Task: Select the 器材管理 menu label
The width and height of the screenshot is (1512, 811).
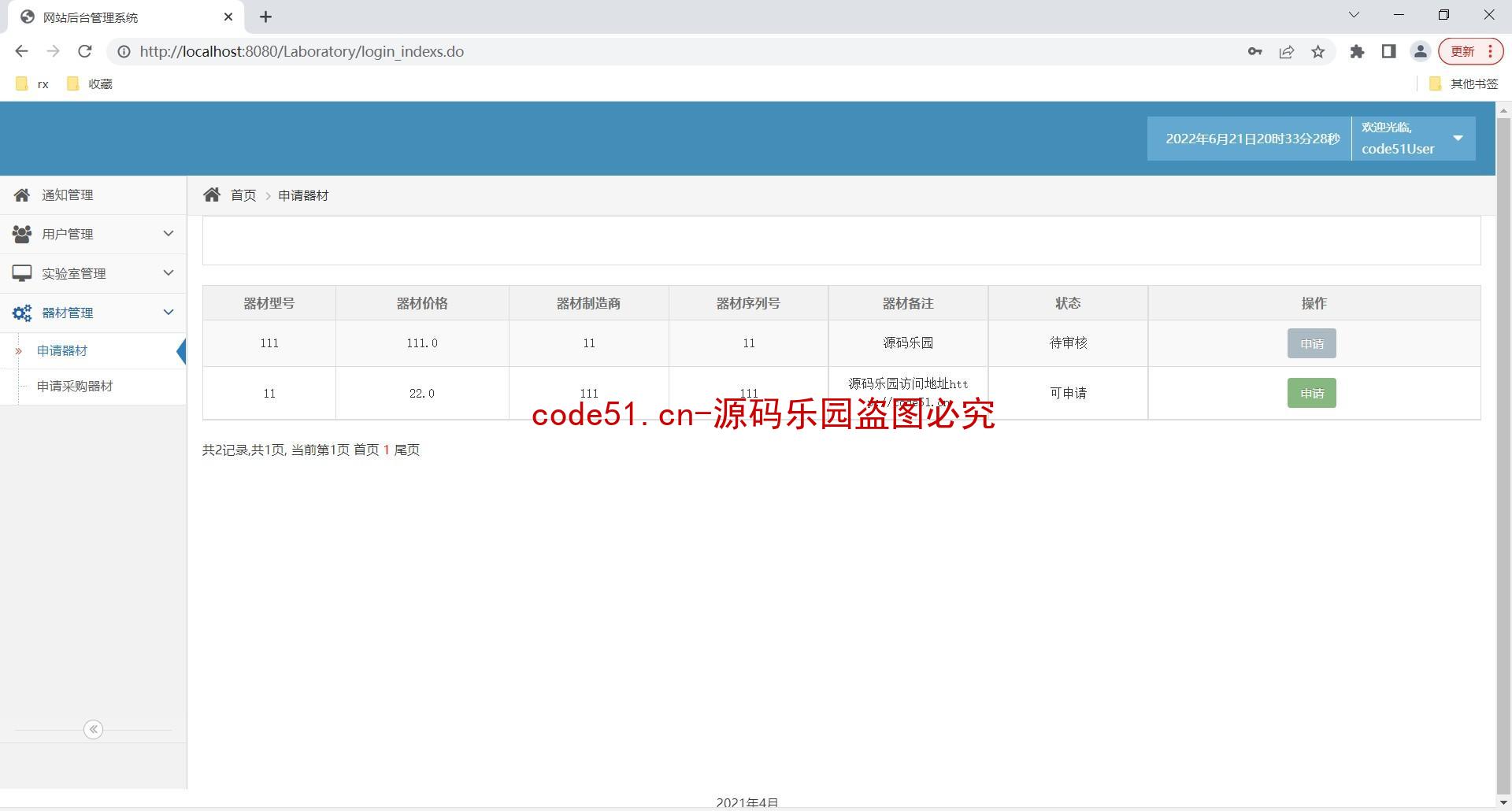Action: point(68,313)
